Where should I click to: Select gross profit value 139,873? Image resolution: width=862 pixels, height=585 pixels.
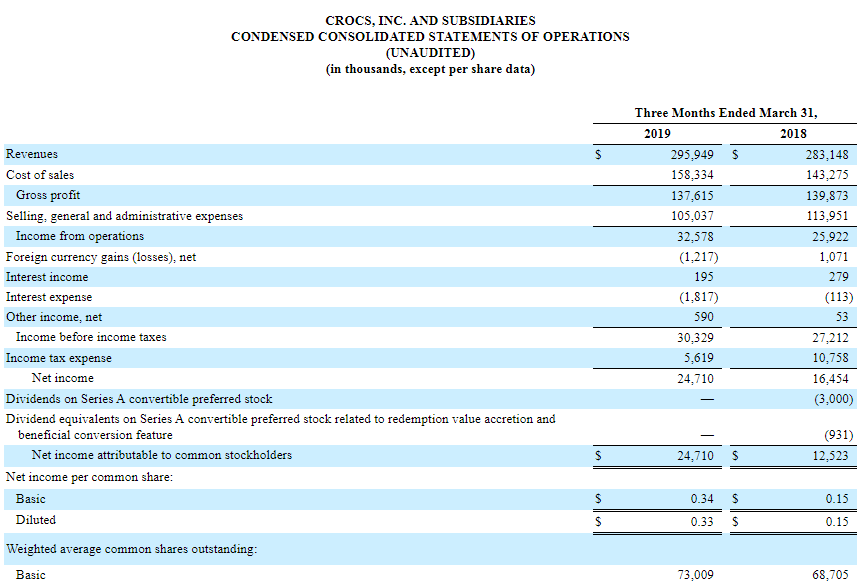[x=827, y=196]
